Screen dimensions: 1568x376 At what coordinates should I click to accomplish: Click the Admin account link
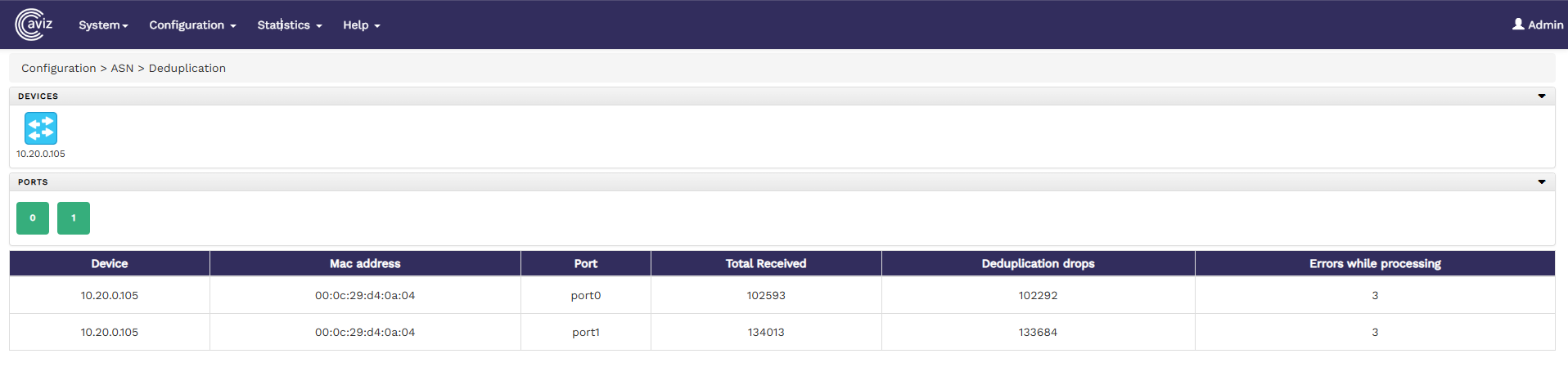(x=1545, y=25)
